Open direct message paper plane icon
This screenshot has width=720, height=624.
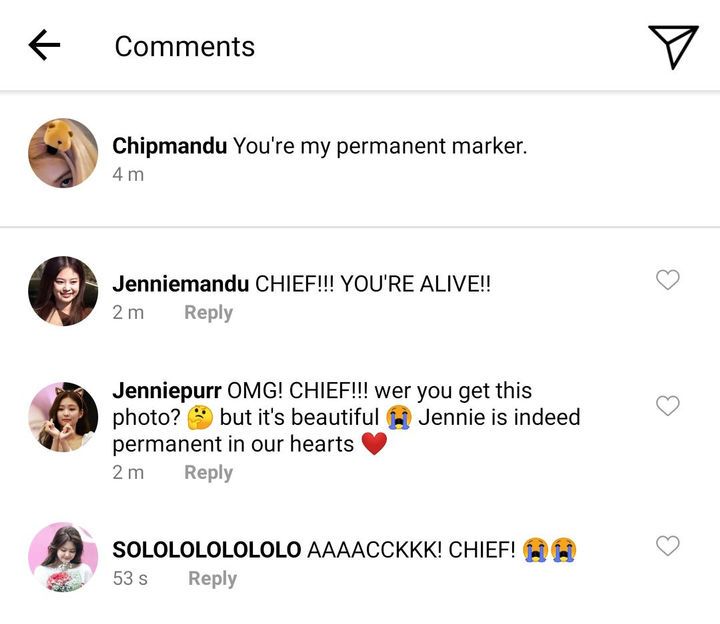click(x=672, y=45)
